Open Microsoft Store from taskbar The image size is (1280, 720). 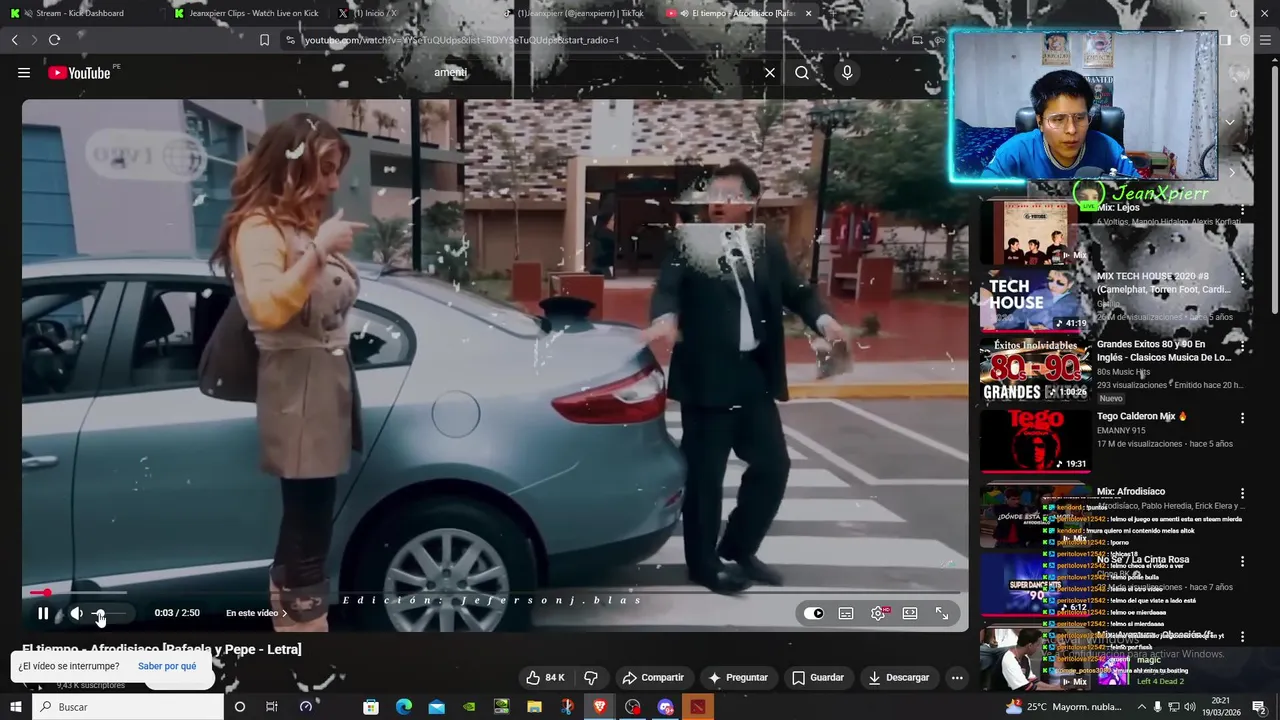coord(371,707)
